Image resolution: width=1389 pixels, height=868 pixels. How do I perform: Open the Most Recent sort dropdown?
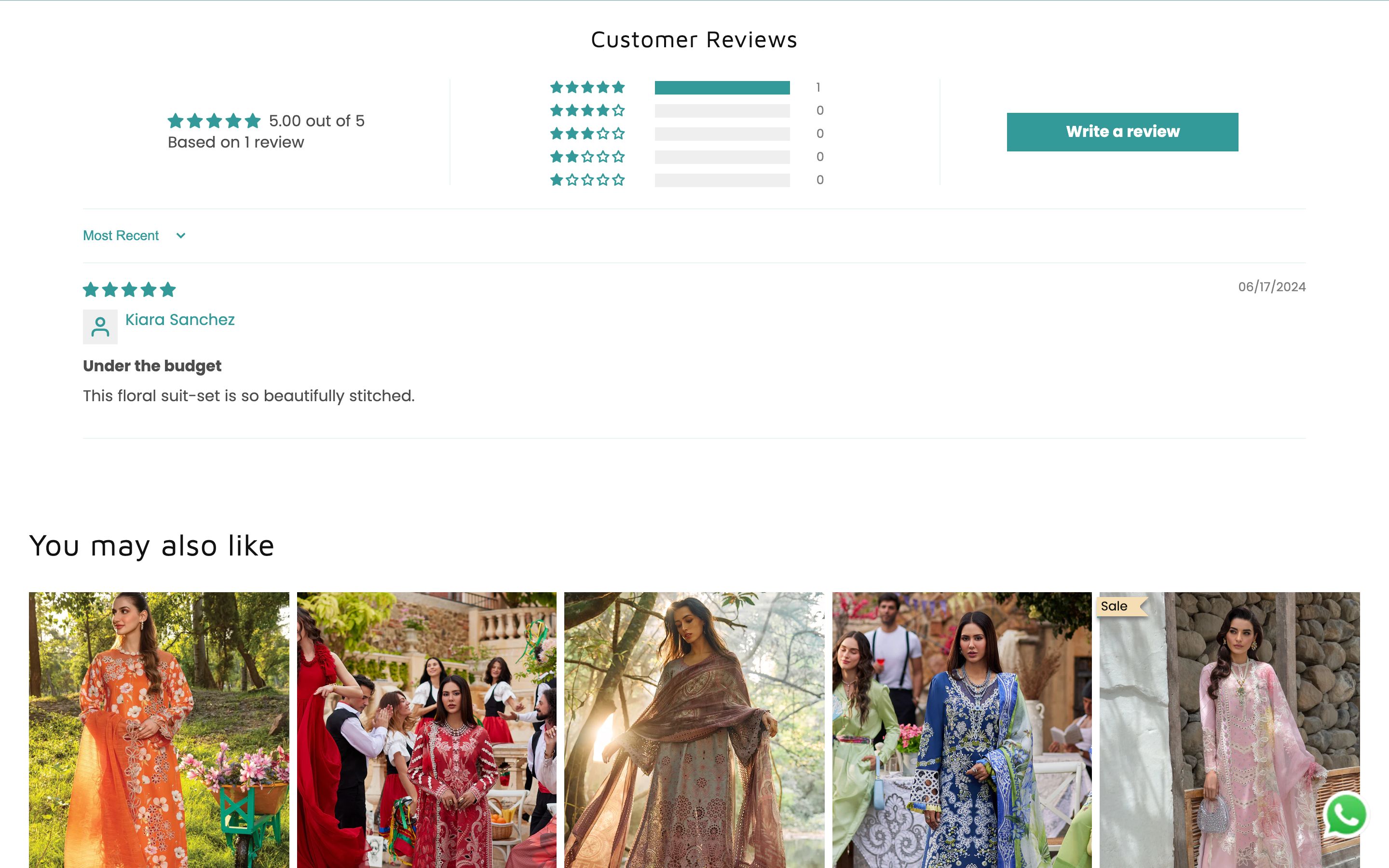(x=122, y=235)
